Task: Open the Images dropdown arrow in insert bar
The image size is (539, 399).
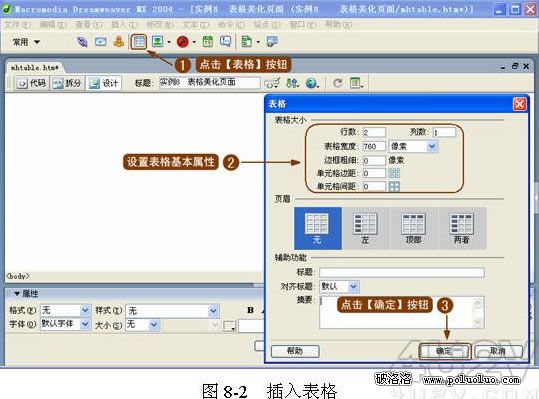Action: 169,42
